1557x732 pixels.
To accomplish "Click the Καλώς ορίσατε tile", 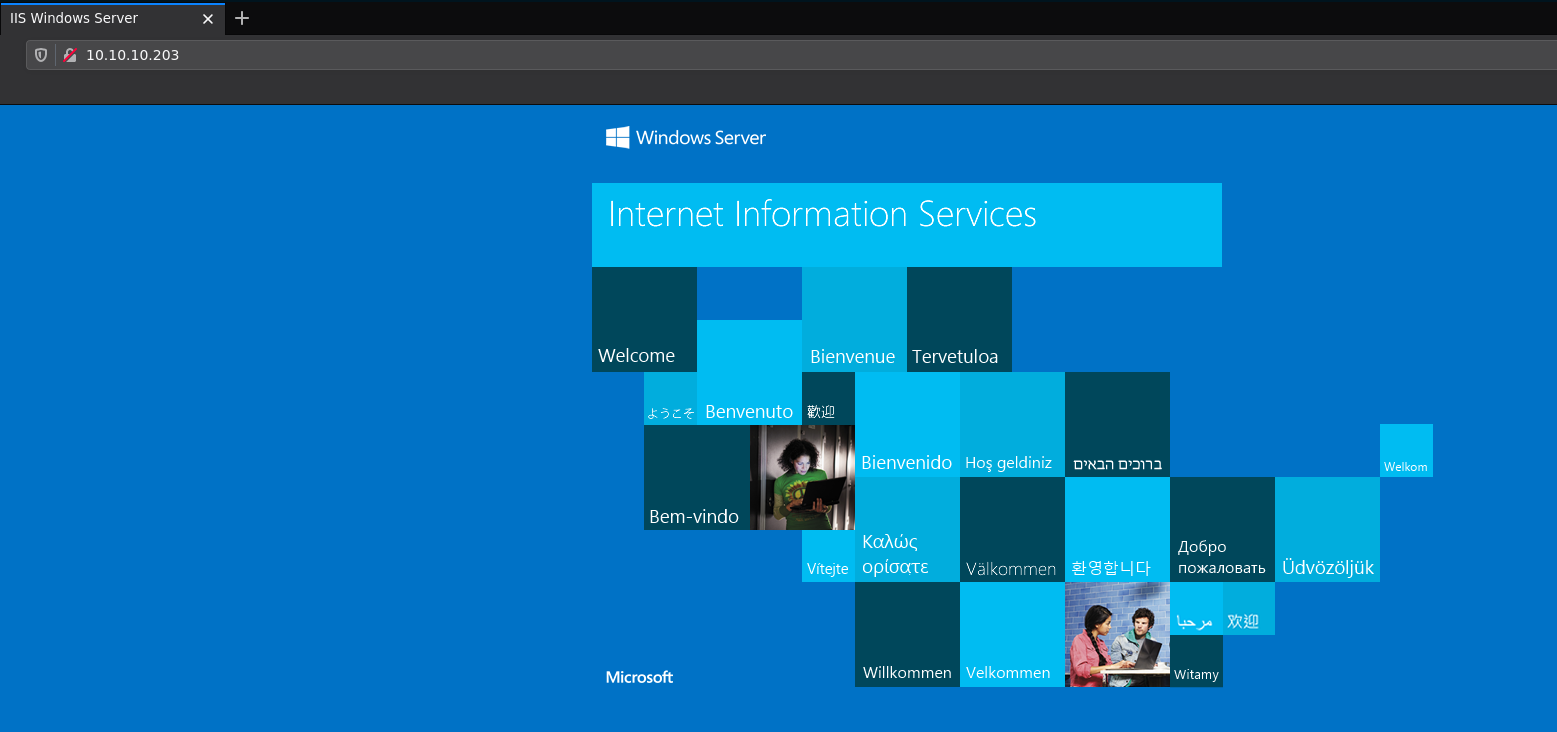I will 907,529.
